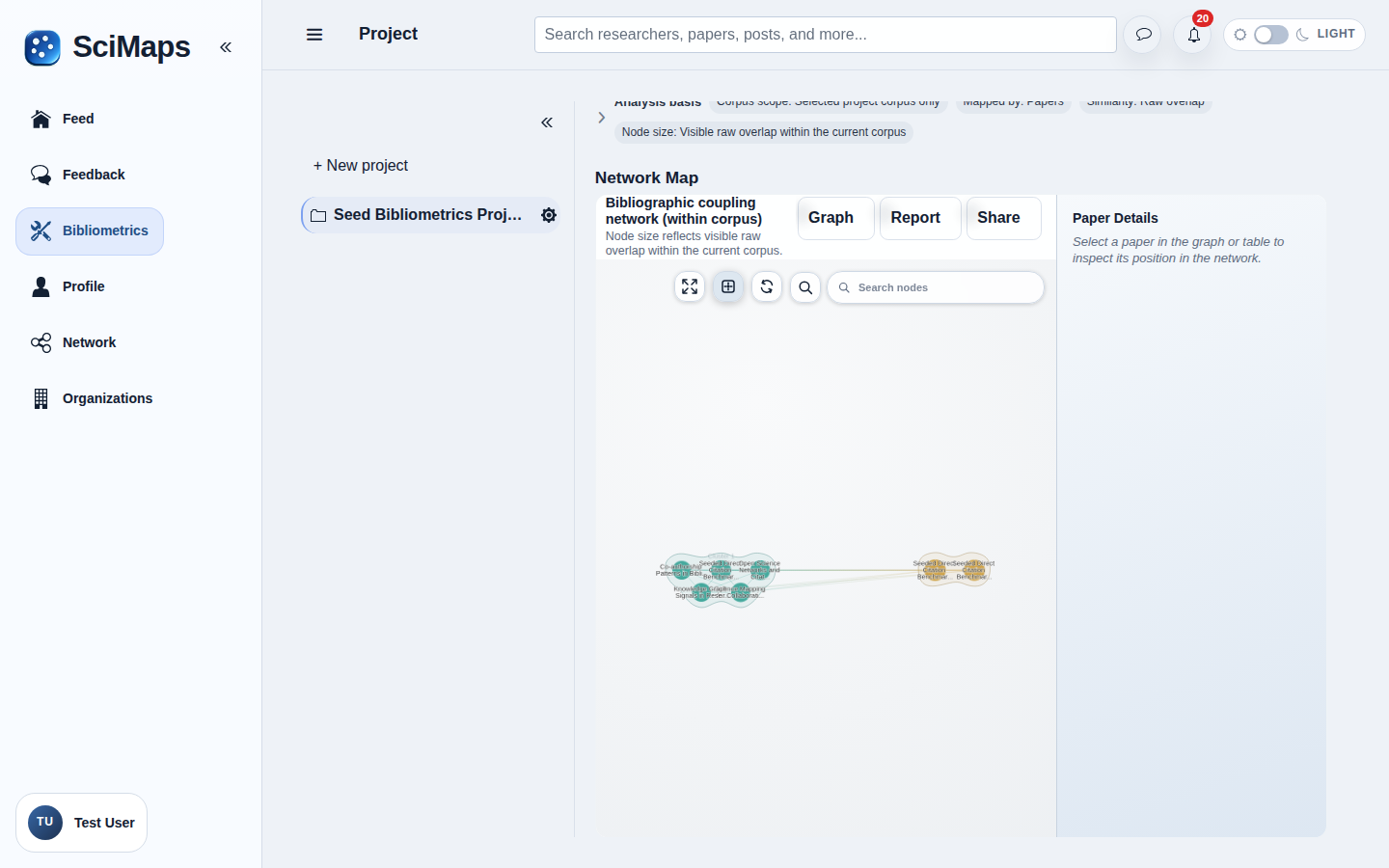This screenshot has height=868, width=1389.
Task: Select the Knowledge Graph Signals node
Action: 701,592
